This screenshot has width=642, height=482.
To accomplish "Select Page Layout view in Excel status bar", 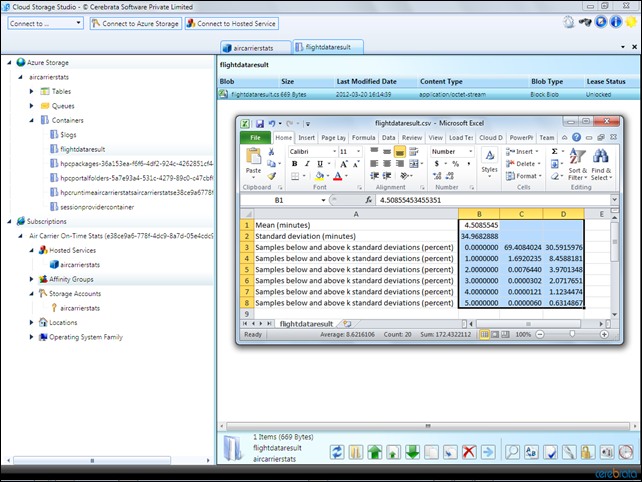I will tap(495, 334).
